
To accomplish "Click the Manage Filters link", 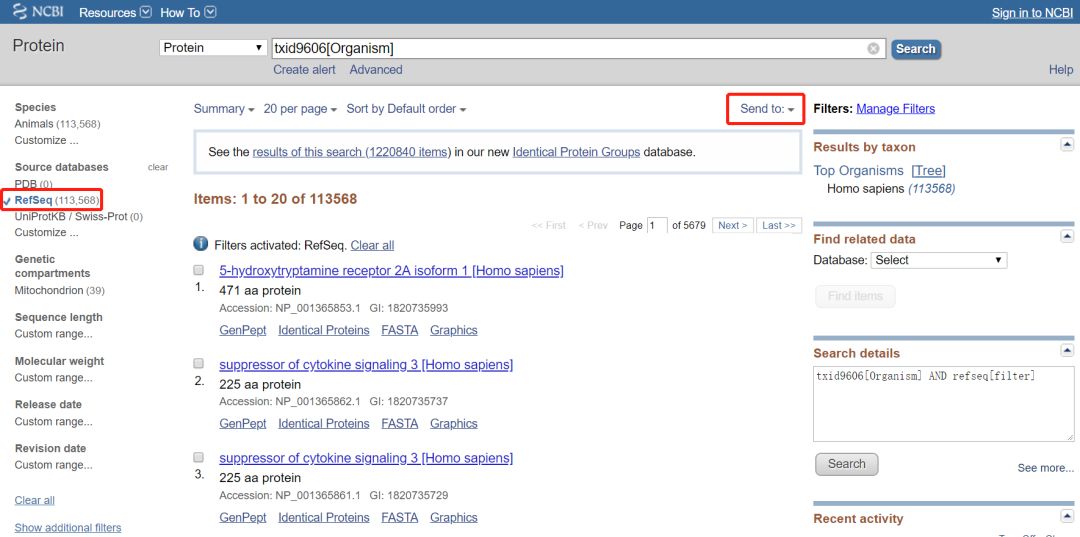I will 895,109.
